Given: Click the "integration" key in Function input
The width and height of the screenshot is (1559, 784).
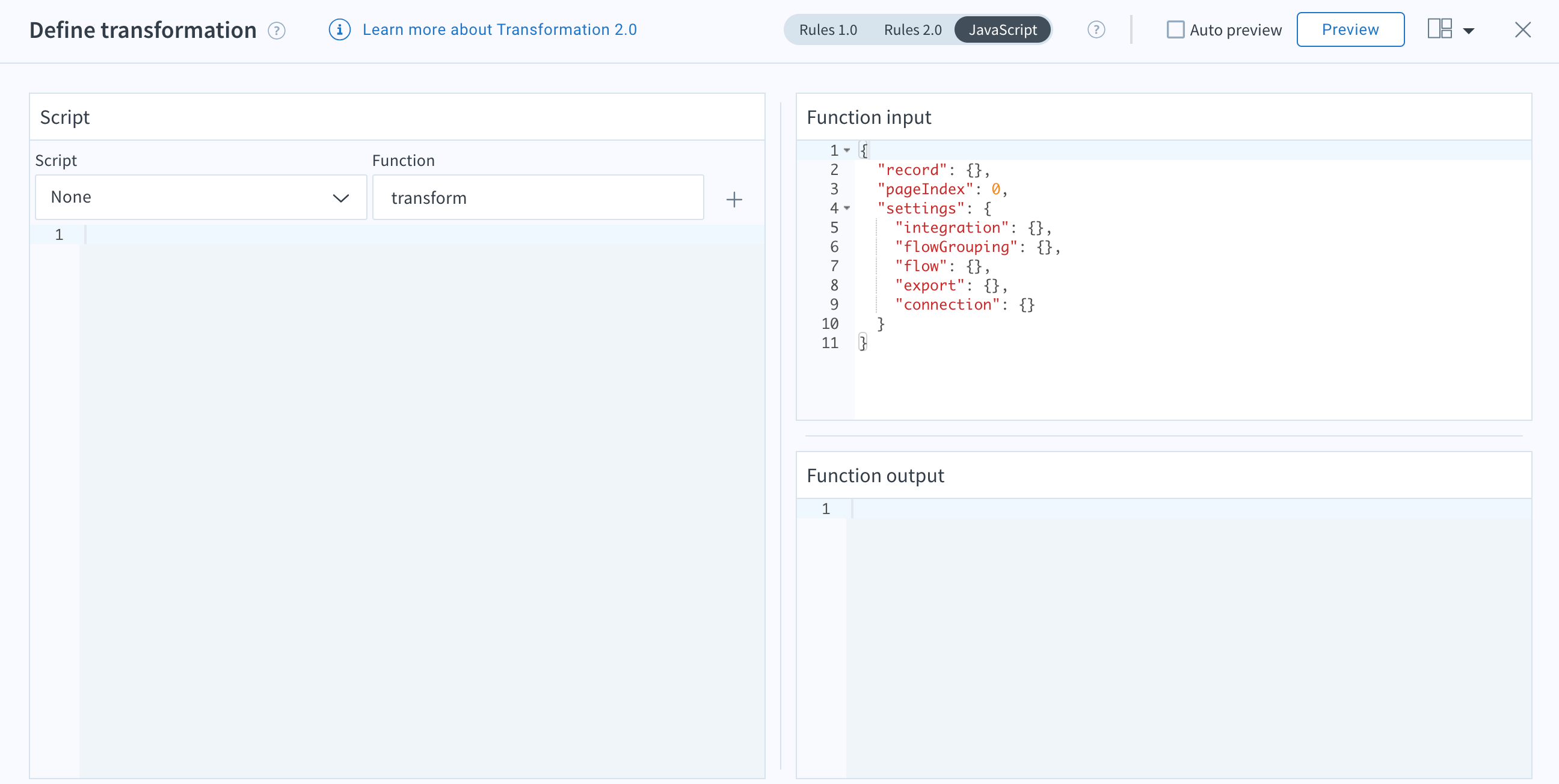Looking at the screenshot, I should (x=952, y=228).
